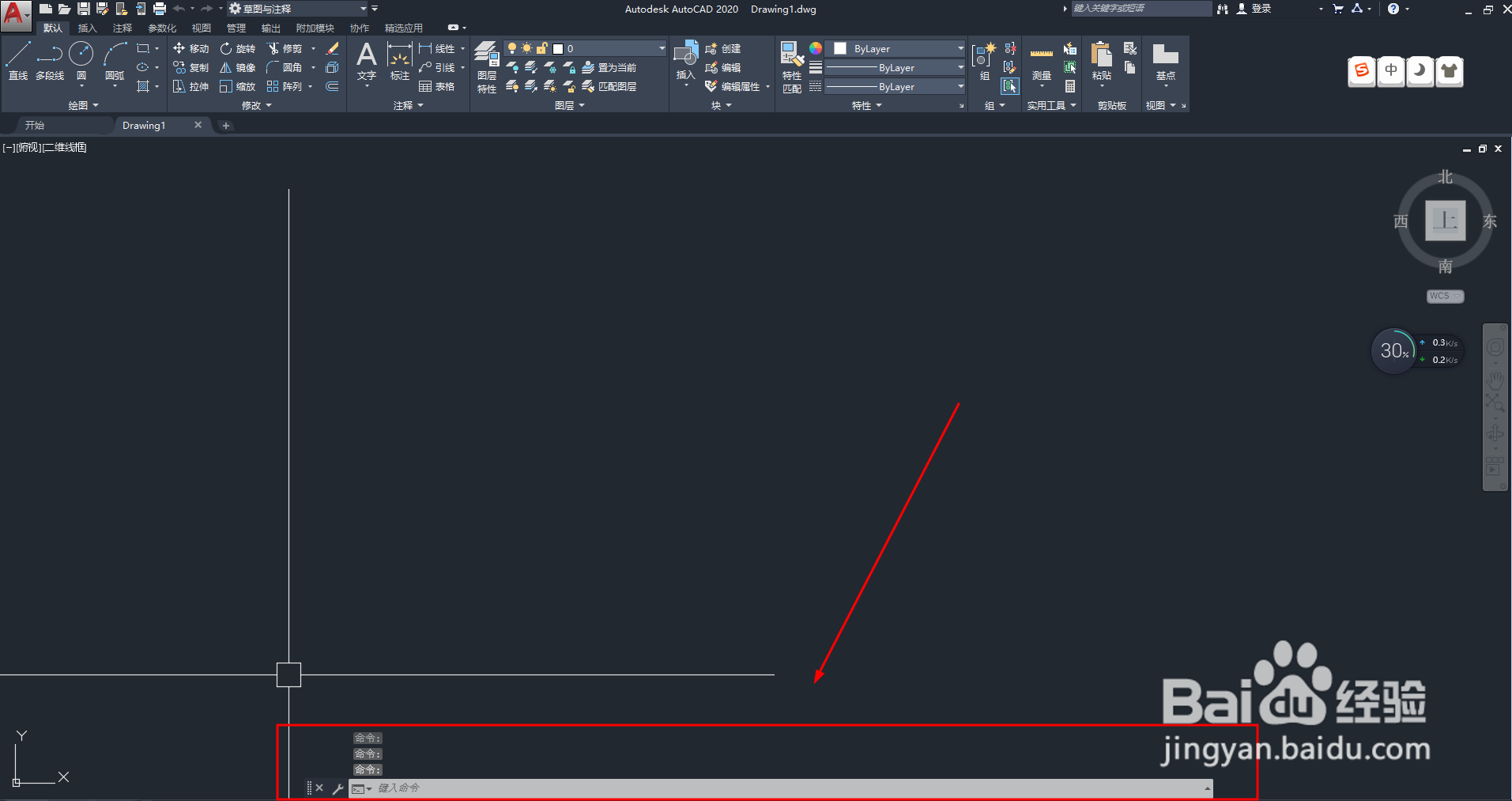Toggle layer on/off lightbulb in layer box
This screenshot has height=801, width=1512.
[x=512, y=48]
